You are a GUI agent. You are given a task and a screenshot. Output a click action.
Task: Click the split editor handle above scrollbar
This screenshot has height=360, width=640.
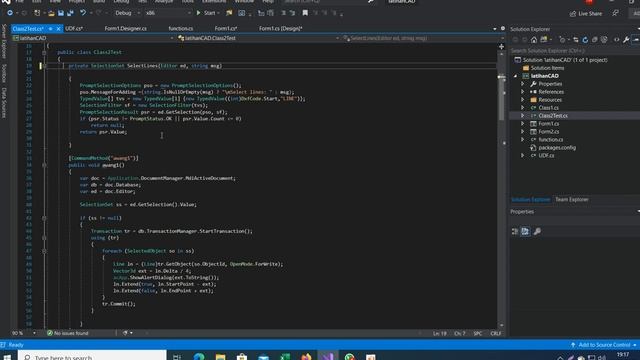click(x=501, y=47)
